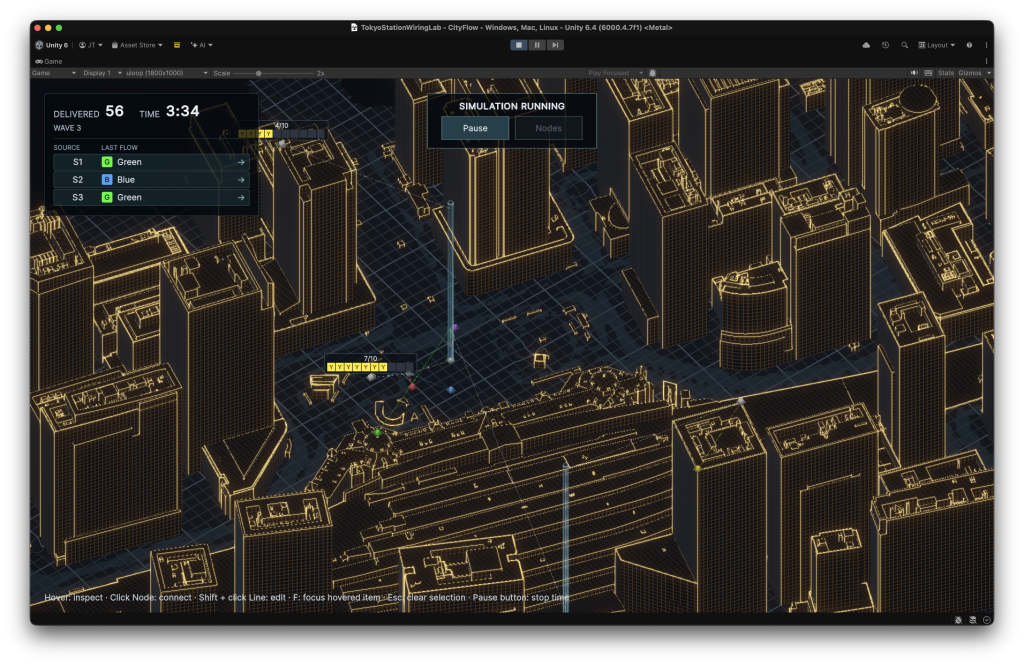Screen dimensions: 1024x665
Task: Click the Unity 6 logo icon
Action: click(x=39, y=45)
